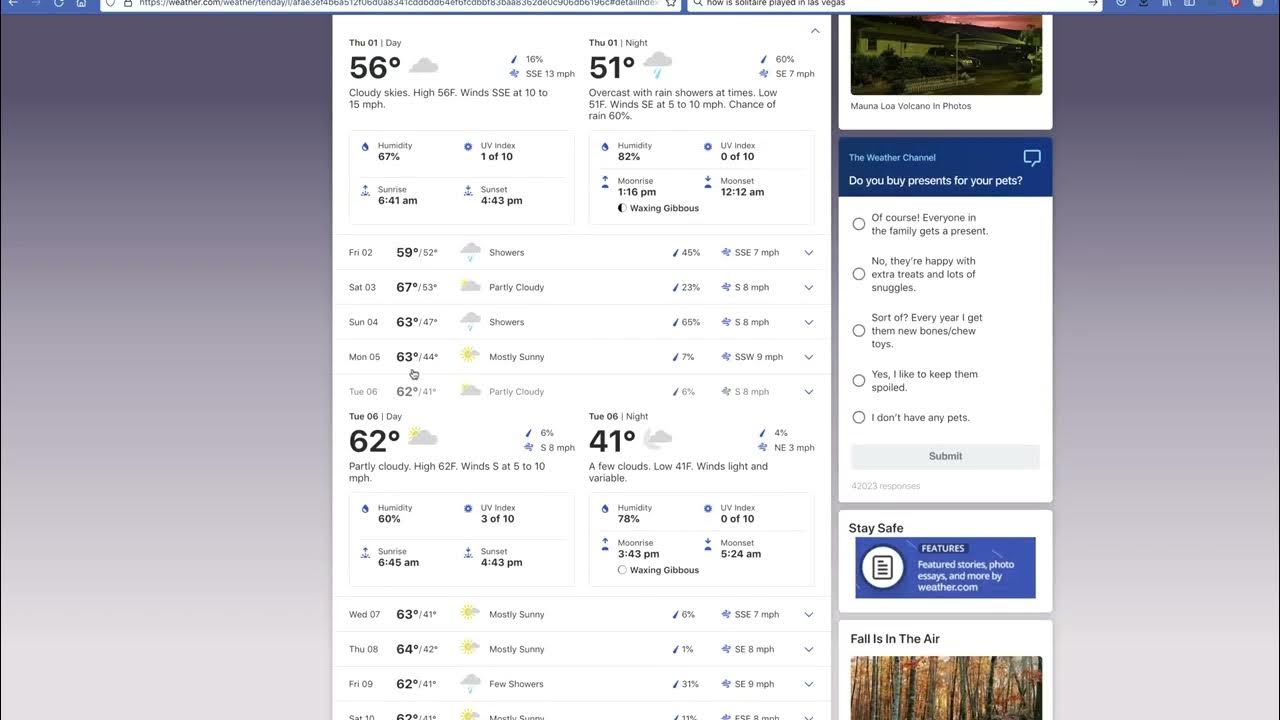Click '5:24 am' moonset time
Screen dimensions: 1280x720
click(x=741, y=554)
